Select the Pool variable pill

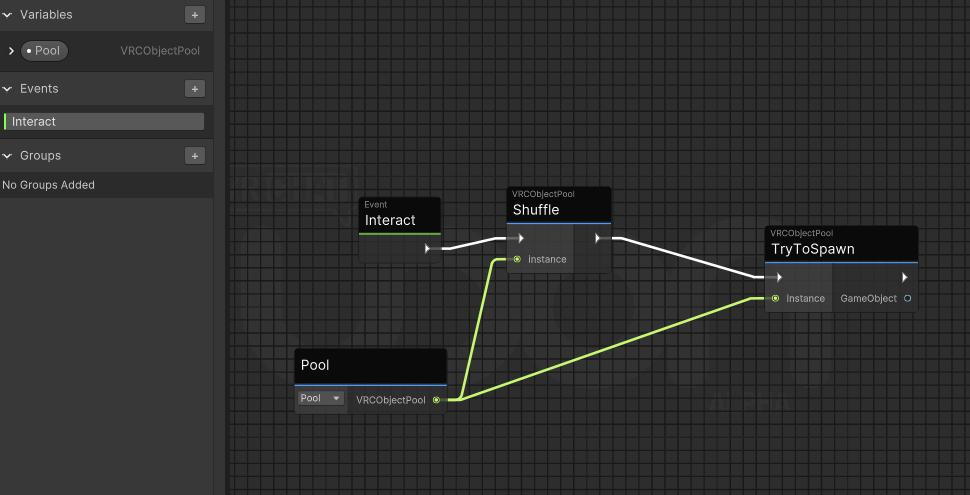45,51
